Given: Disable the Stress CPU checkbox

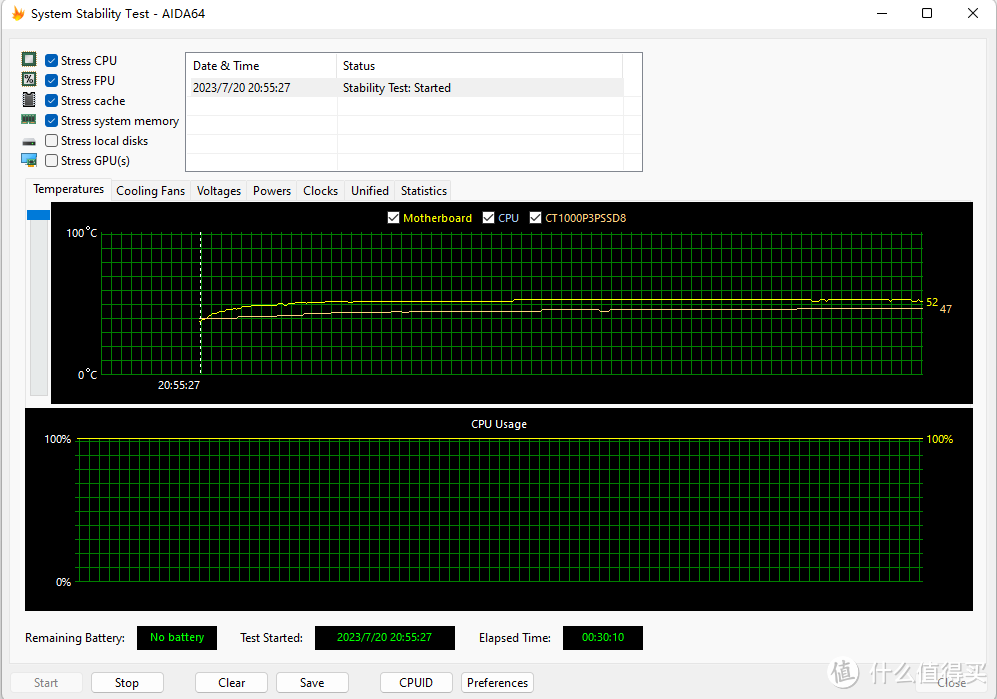Looking at the screenshot, I should coord(51,60).
